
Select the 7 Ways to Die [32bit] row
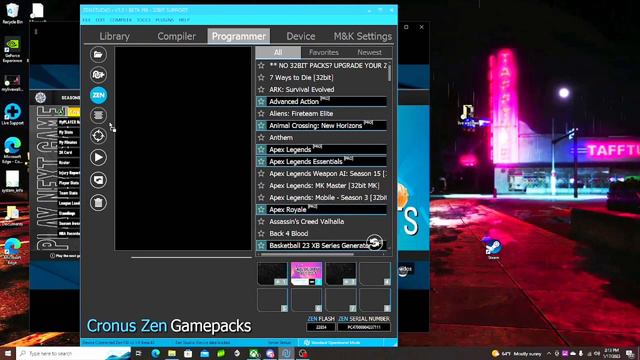pos(321,77)
